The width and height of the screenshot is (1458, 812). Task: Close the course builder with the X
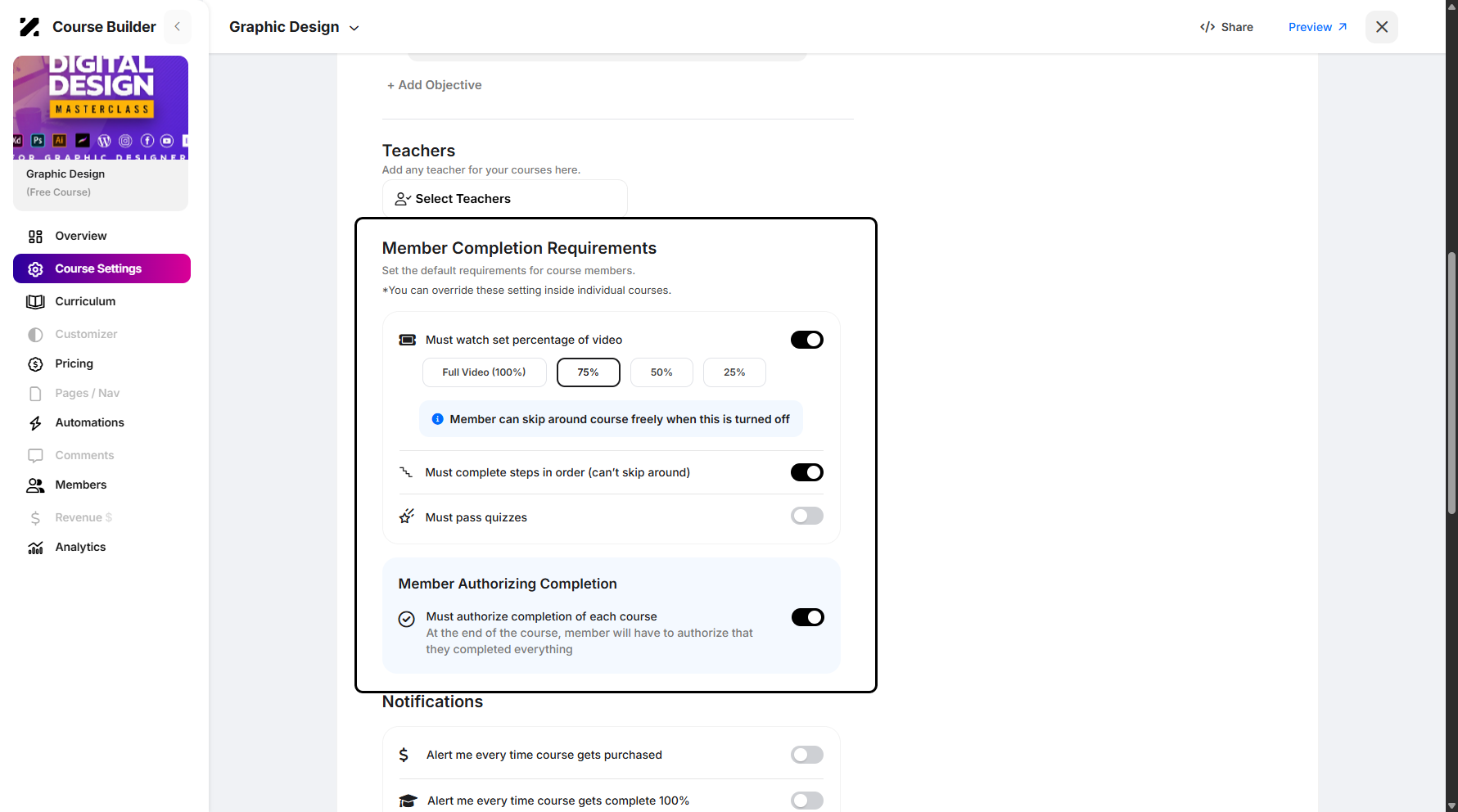click(1382, 27)
